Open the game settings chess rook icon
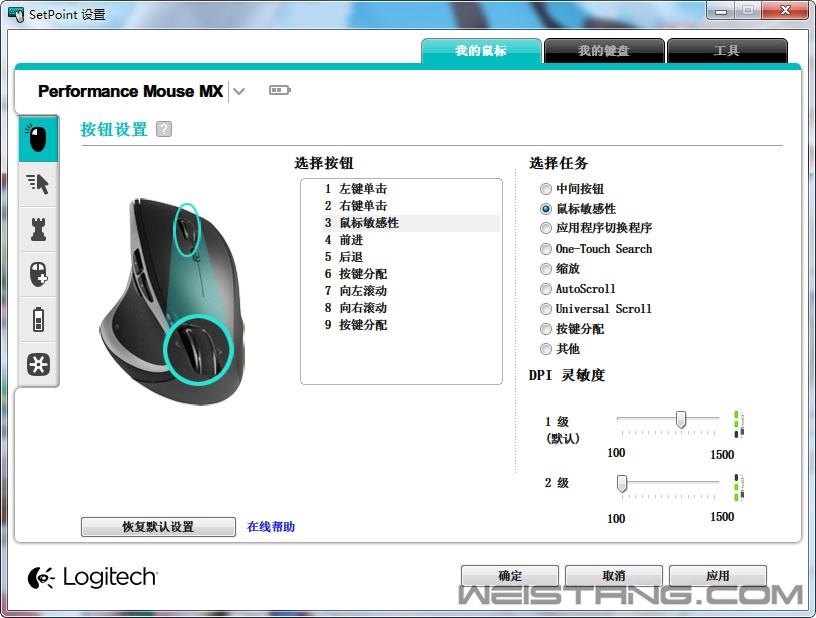The width and height of the screenshot is (816, 618). (x=38, y=229)
